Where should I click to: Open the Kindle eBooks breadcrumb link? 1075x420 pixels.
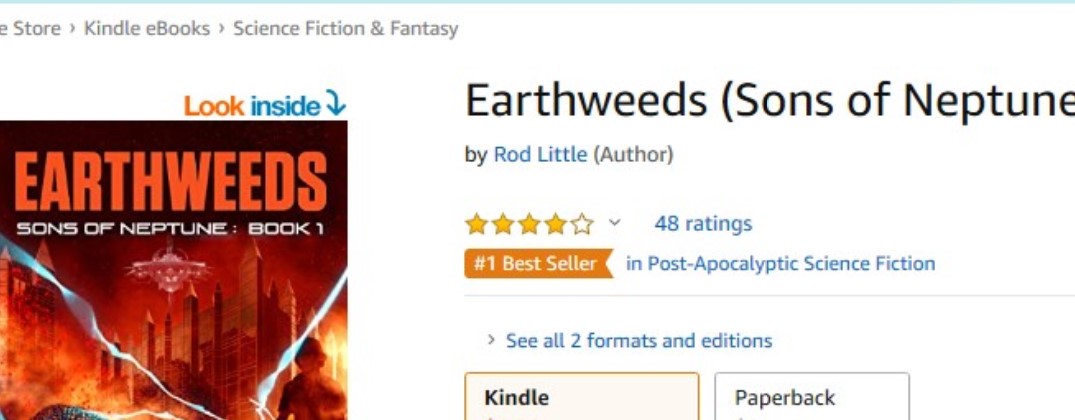point(147,29)
